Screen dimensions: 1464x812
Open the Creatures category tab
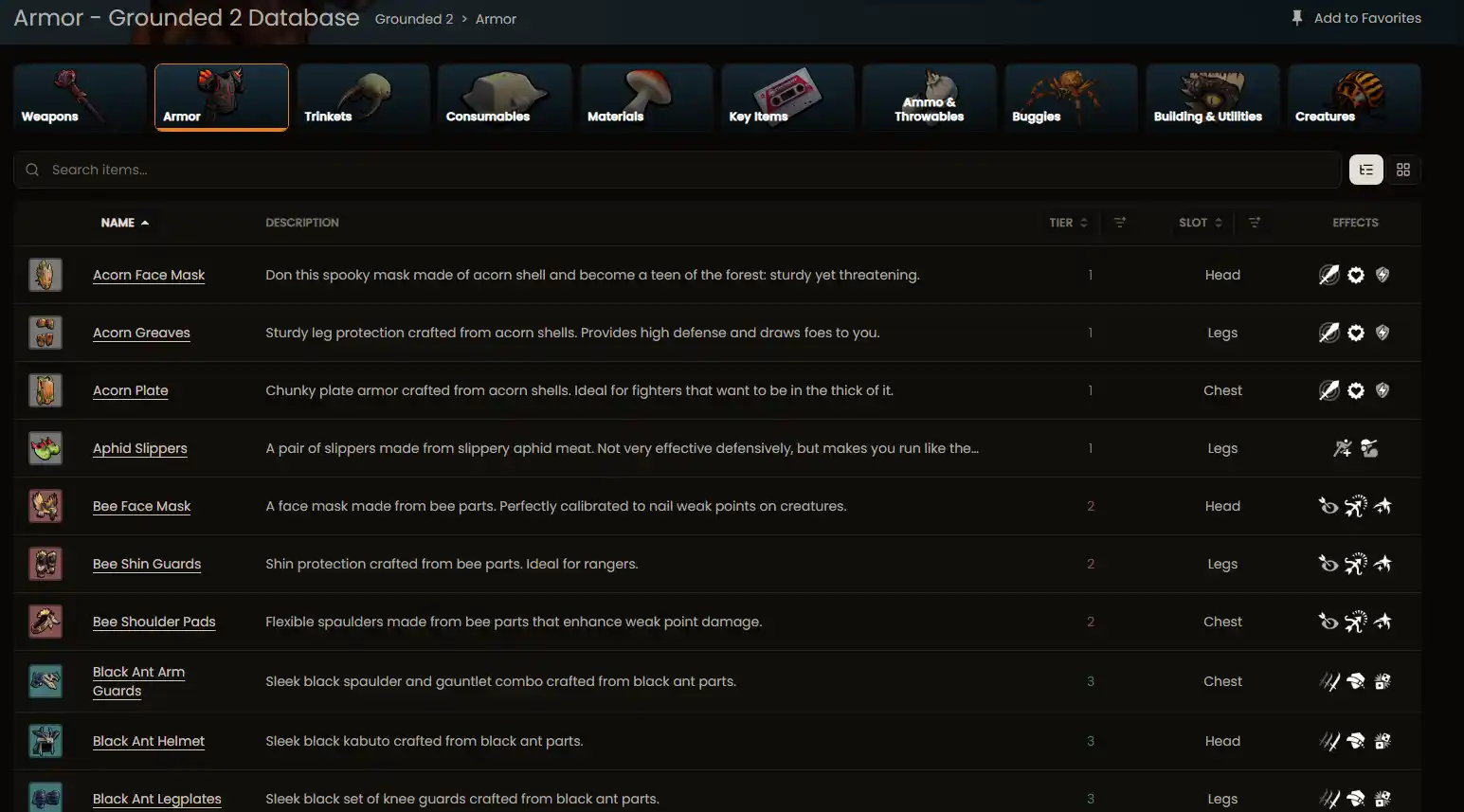click(x=1354, y=98)
